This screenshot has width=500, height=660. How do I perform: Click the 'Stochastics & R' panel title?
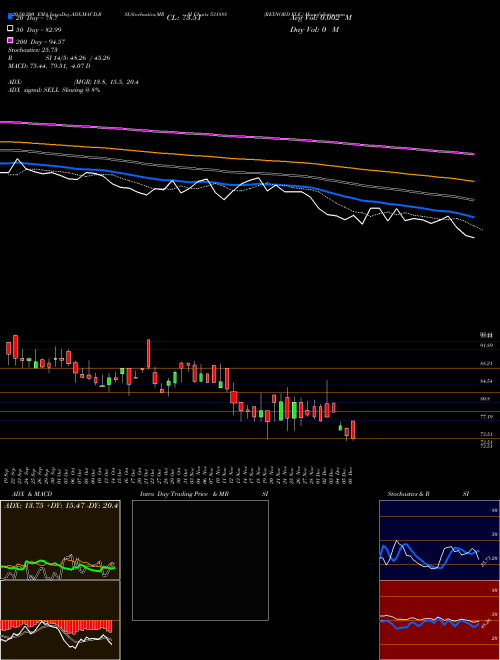pyautogui.click(x=408, y=494)
